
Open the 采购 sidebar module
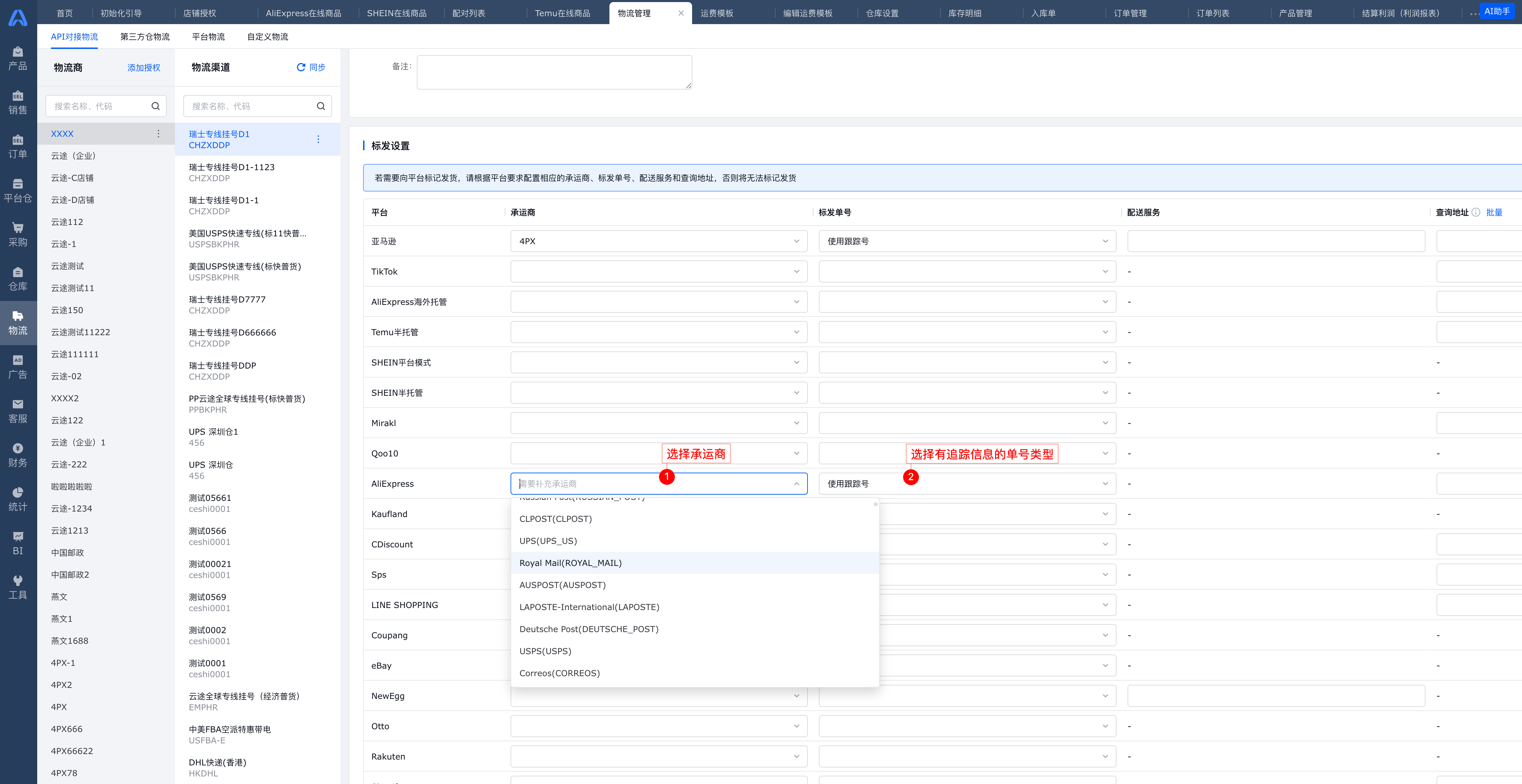click(18, 235)
